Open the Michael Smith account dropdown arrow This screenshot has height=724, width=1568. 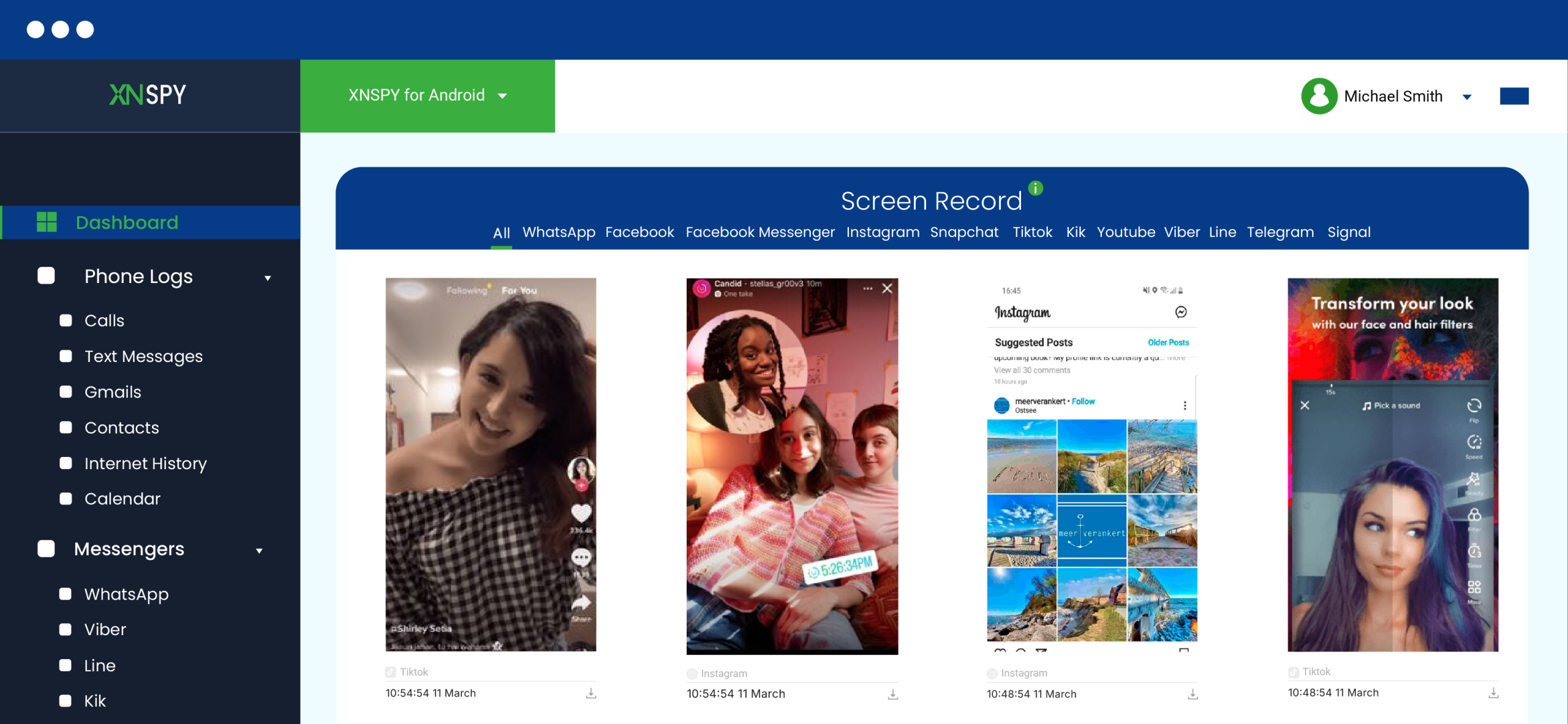coord(1467,97)
